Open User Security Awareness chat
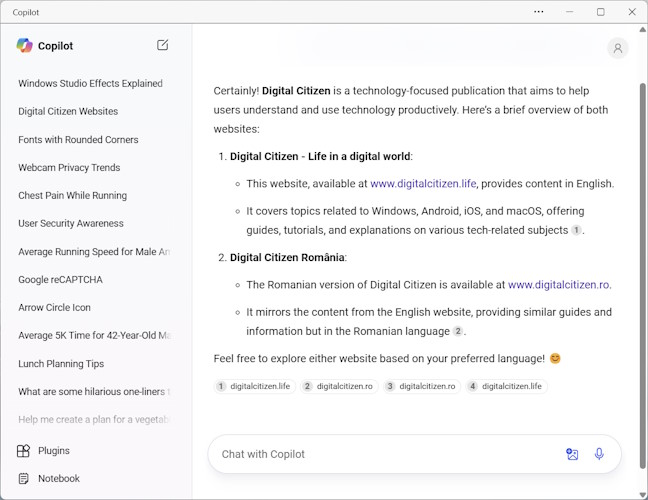The image size is (648, 500). (x=71, y=224)
